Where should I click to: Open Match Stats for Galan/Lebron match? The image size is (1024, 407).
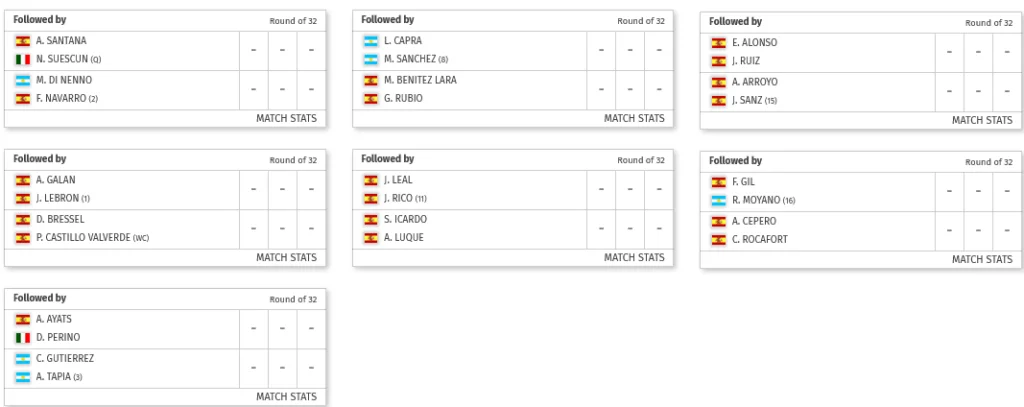click(286, 257)
